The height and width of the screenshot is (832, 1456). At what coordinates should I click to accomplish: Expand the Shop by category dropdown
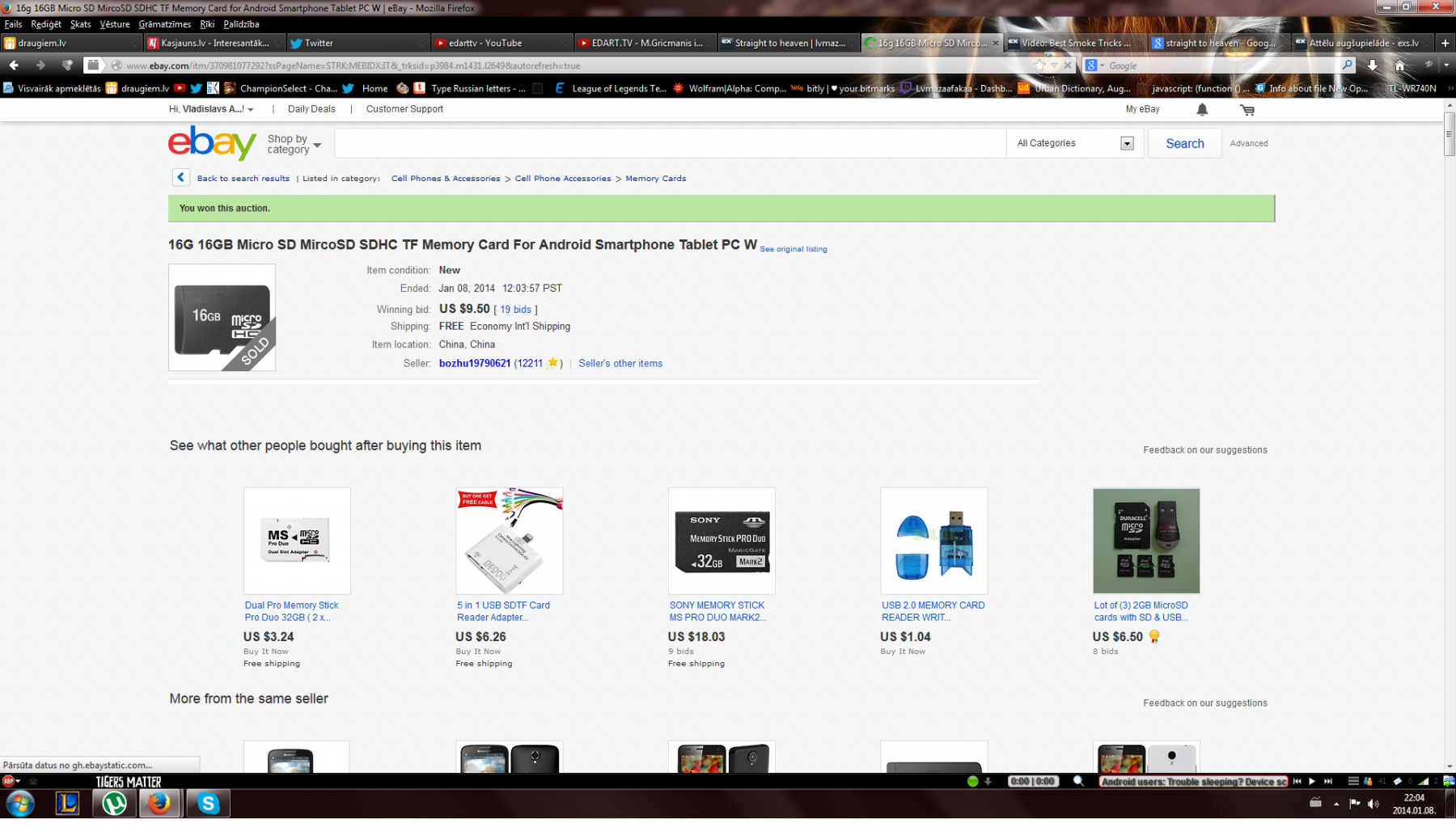(294, 144)
